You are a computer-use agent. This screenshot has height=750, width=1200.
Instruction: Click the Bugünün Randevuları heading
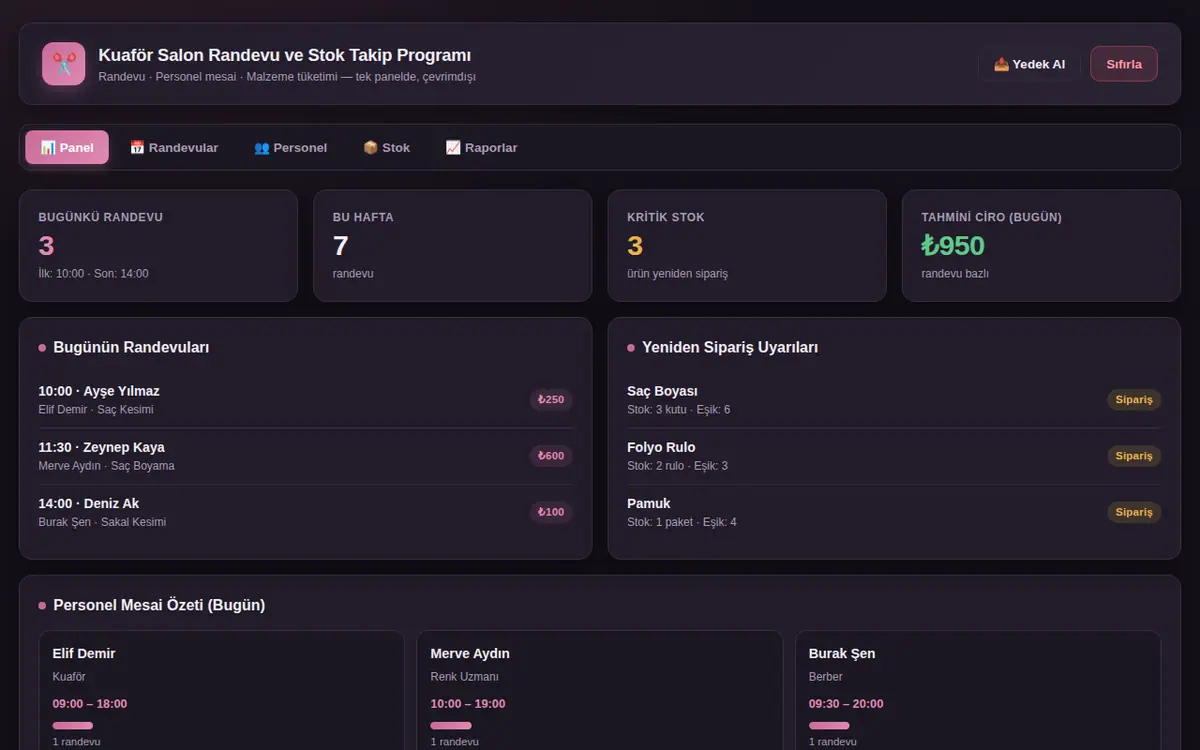[131, 347]
